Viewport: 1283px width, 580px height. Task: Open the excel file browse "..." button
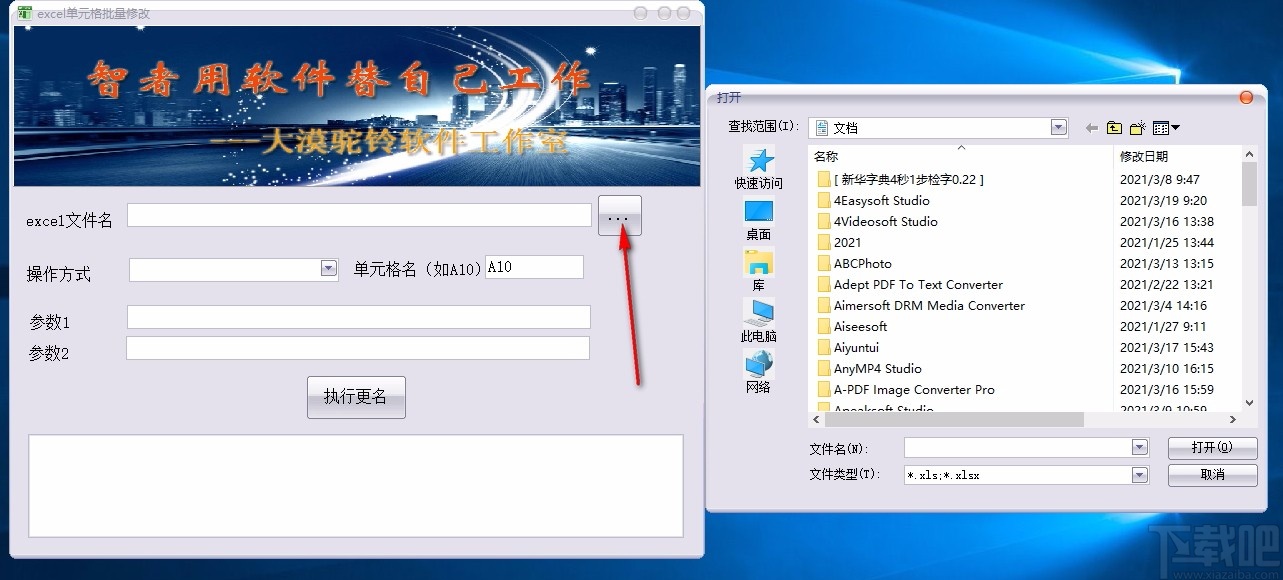coord(618,215)
